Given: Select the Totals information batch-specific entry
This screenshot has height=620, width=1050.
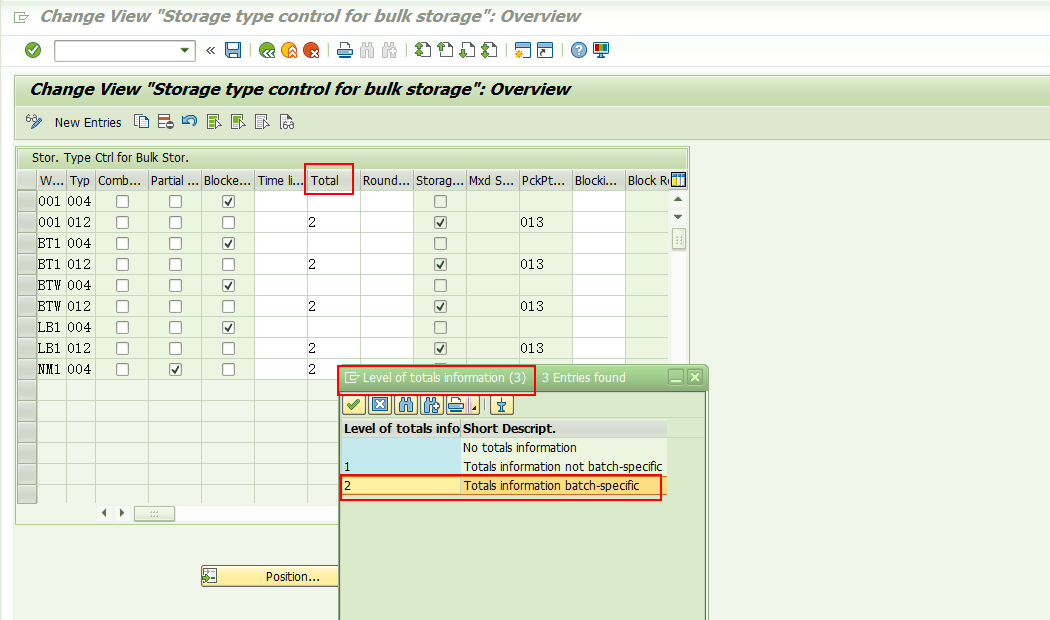Looking at the screenshot, I should [x=500, y=486].
